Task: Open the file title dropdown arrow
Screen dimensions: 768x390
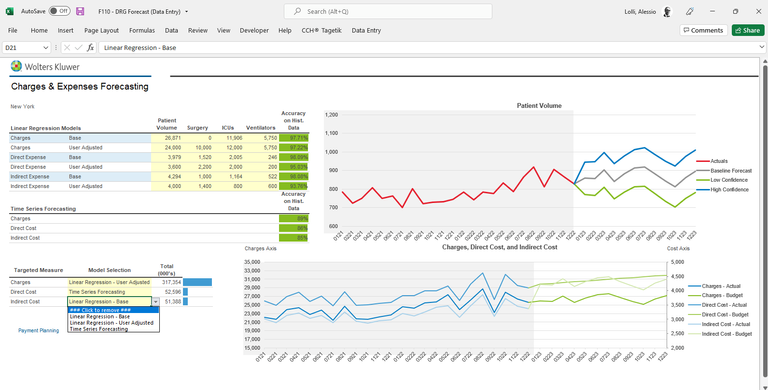Action: pyautogui.click(x=187, y=11)
